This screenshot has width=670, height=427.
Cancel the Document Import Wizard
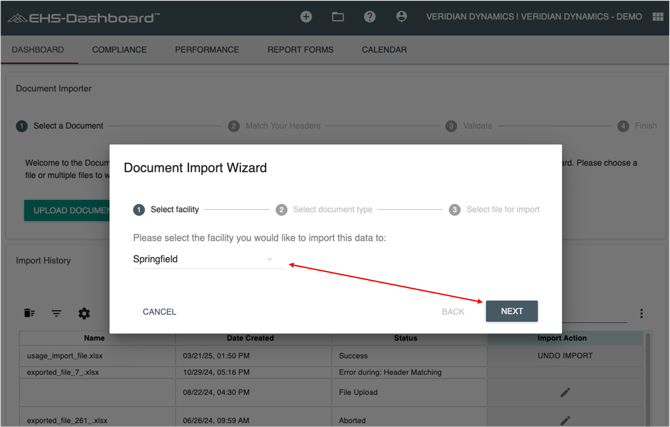point(159,312)
